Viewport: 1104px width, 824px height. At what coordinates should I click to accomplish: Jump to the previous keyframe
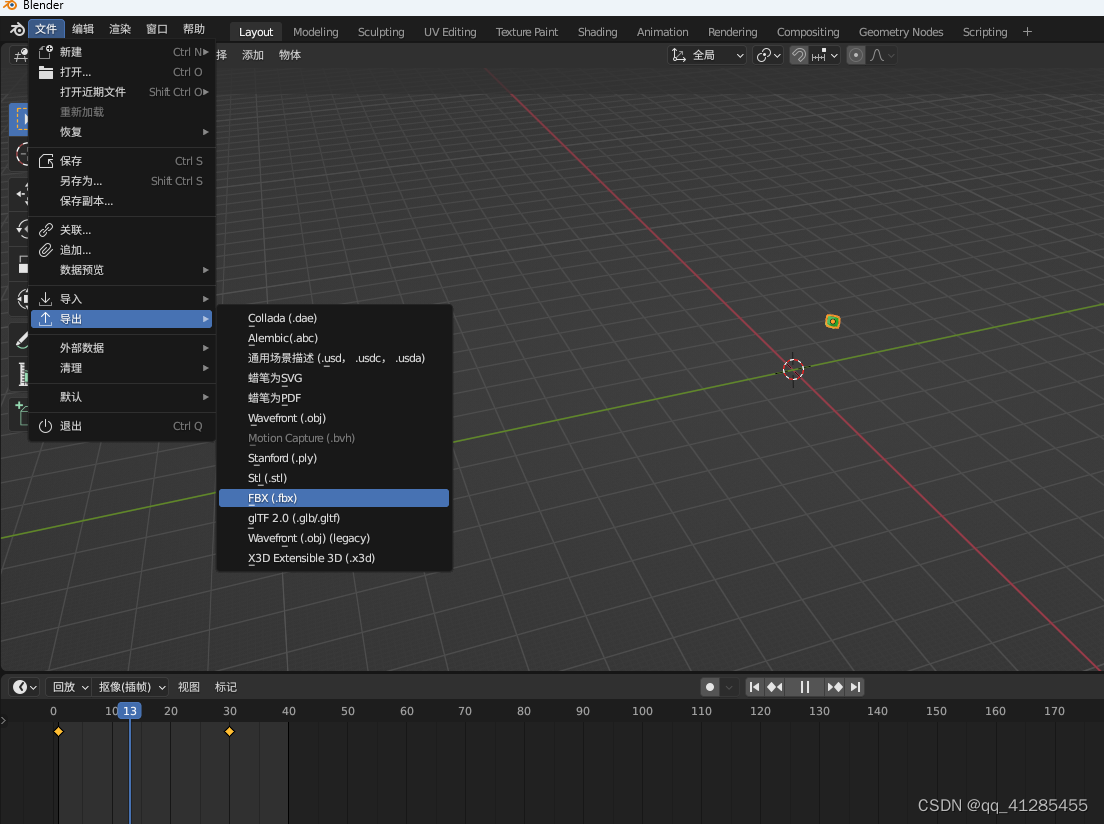(775, 687)
